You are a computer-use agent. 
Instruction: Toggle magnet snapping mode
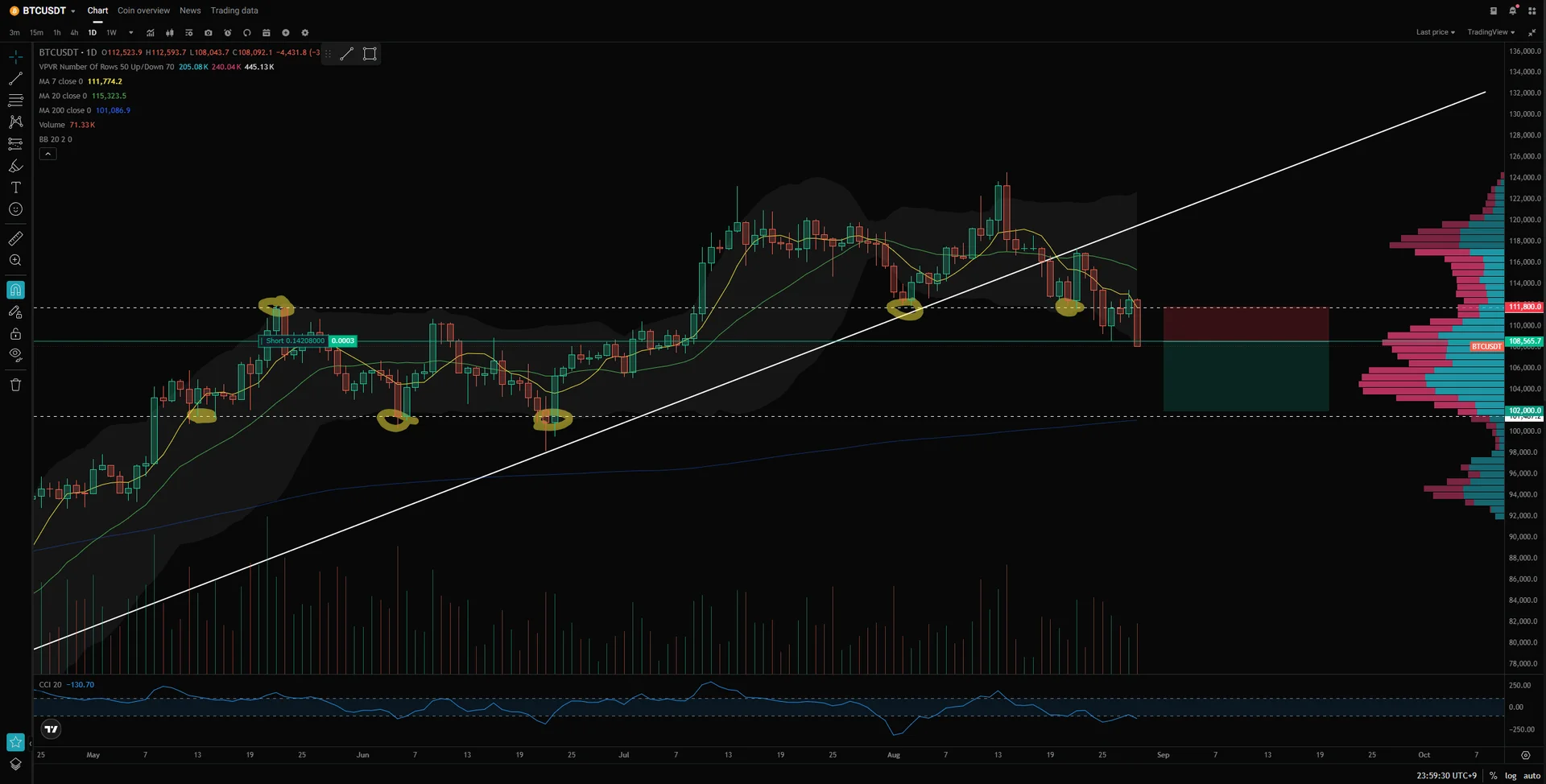(15, 290)
